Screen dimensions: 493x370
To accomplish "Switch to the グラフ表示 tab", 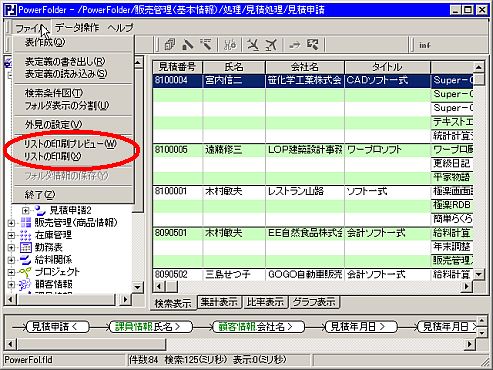I will pyautogui.click(x=314, y=302).
